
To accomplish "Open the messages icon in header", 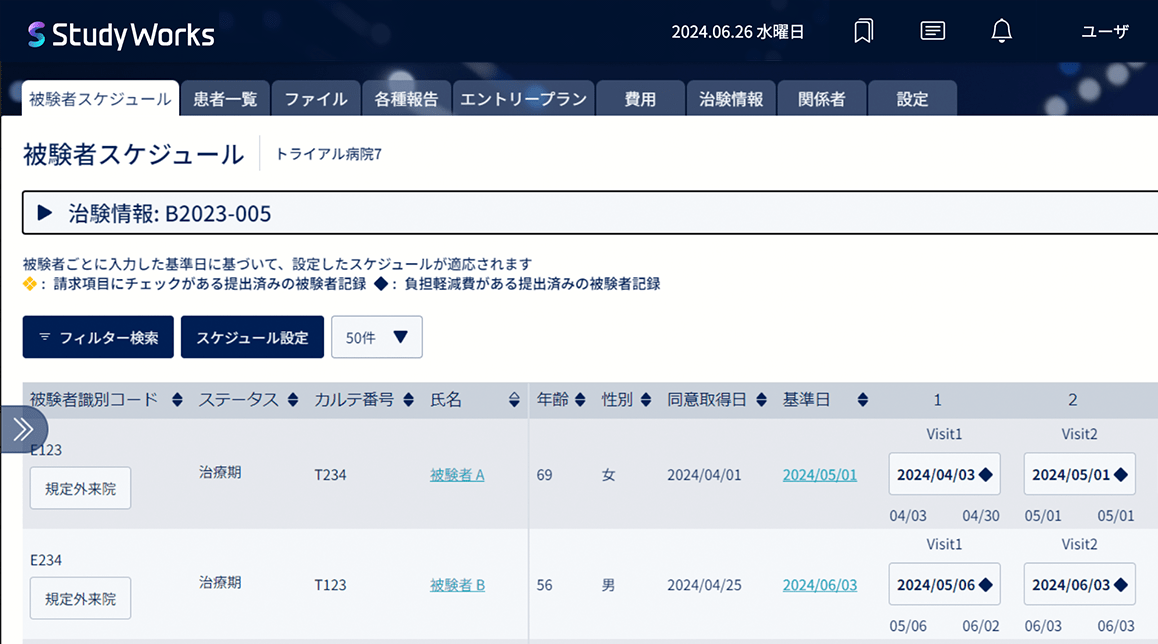I will pos(933,31).
